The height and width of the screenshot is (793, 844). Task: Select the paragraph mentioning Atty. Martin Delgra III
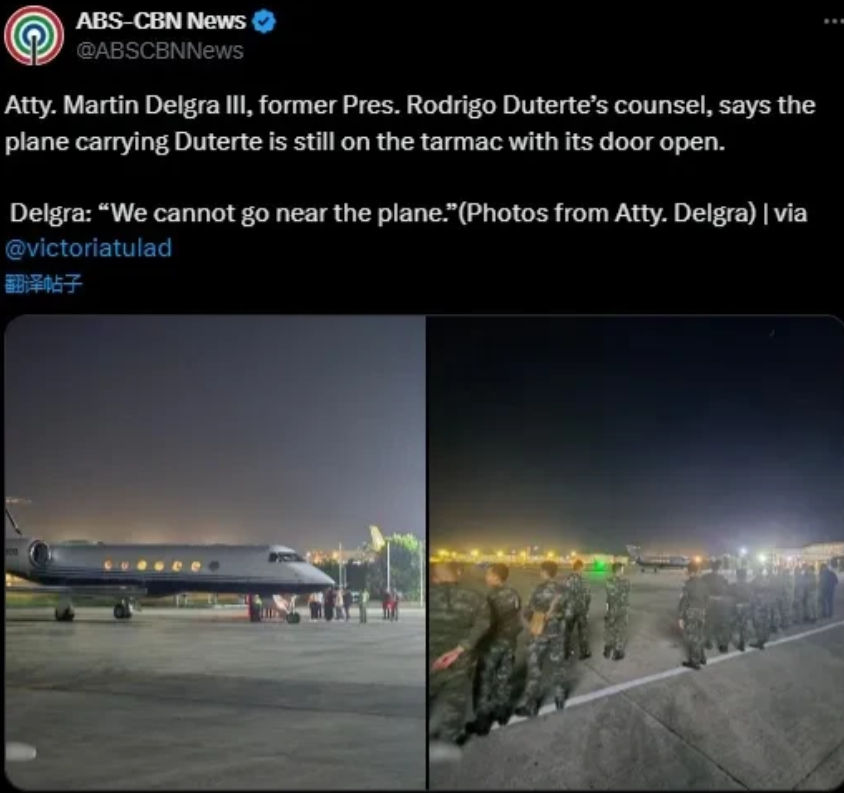(410, 123)
